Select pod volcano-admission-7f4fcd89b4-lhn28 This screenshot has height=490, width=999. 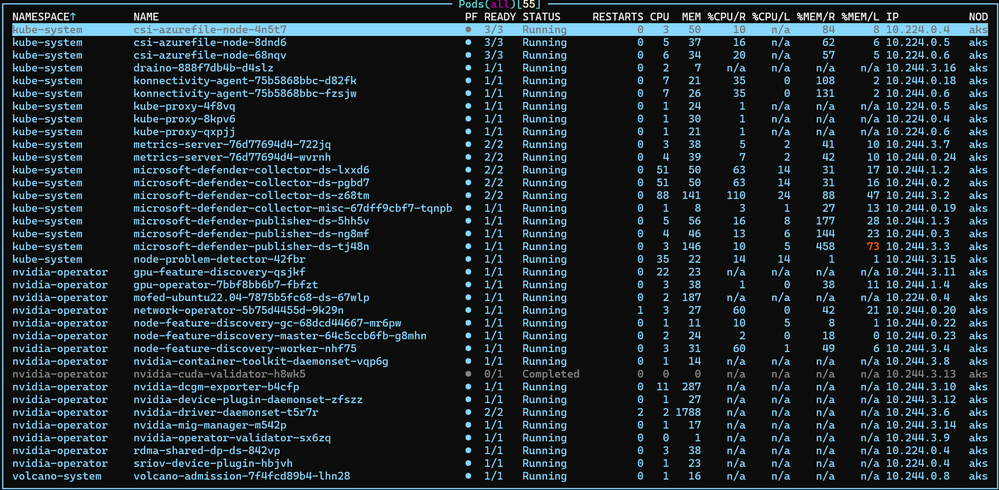pyautogui.click(x=500, y=475)
